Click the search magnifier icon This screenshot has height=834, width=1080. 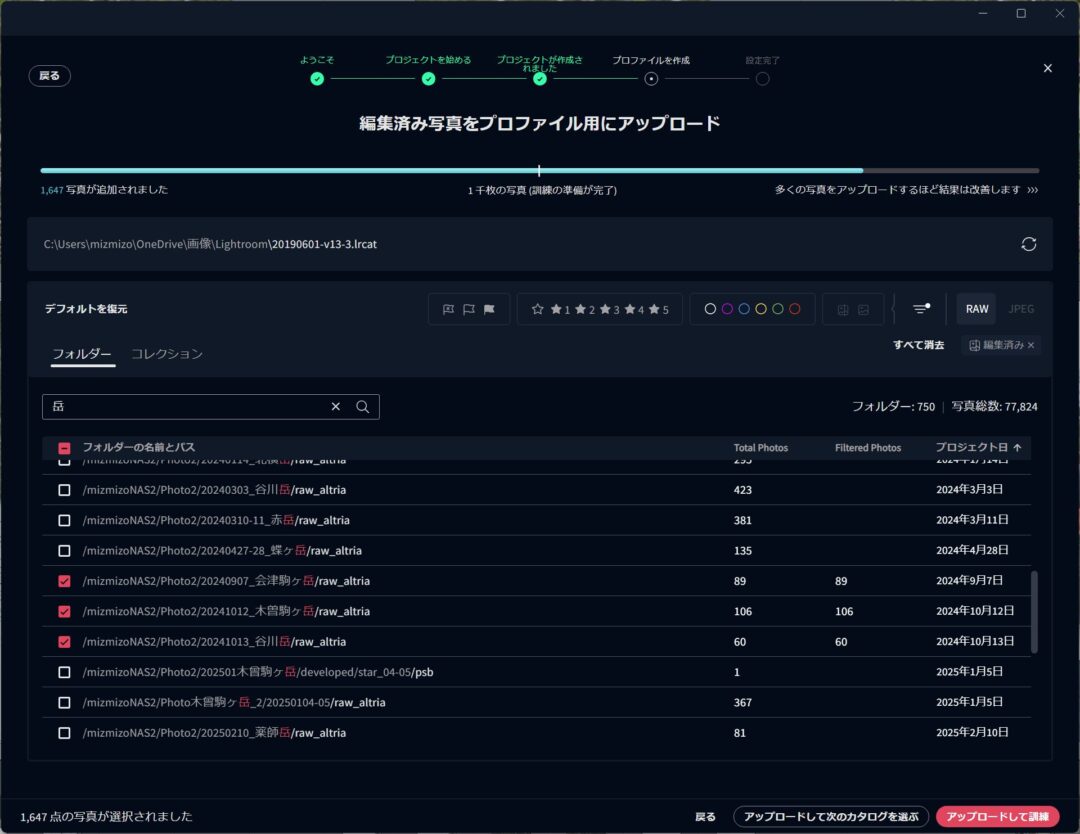363,407
